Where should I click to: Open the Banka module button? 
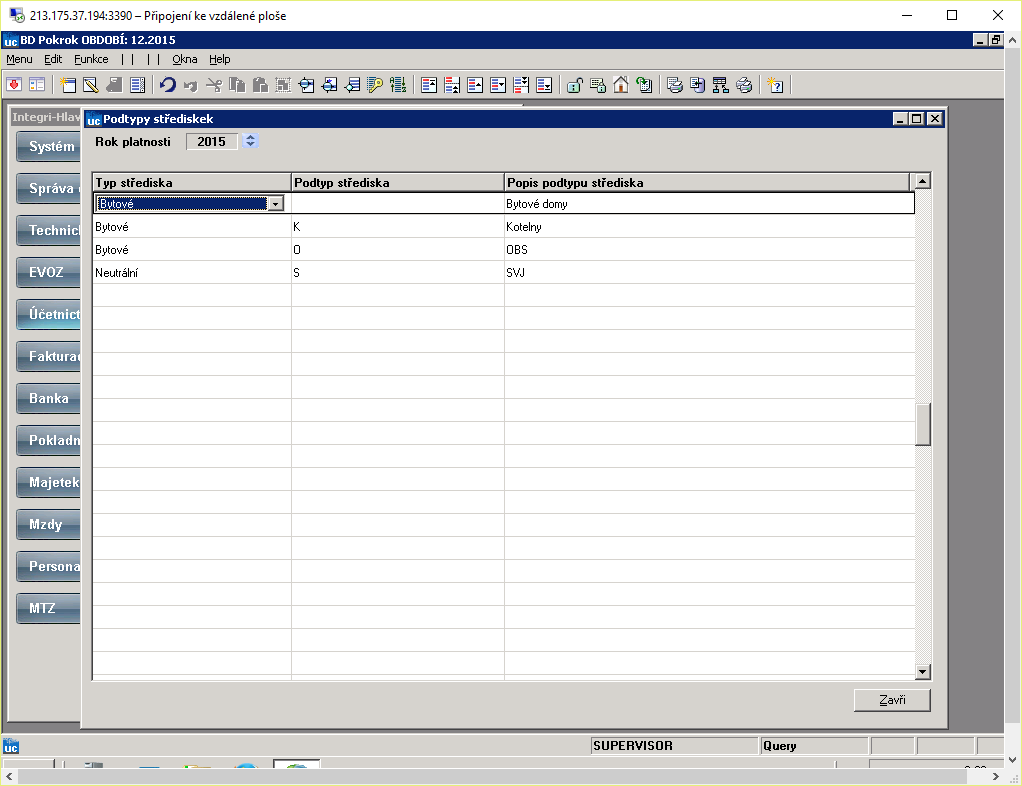coord(48,398)
